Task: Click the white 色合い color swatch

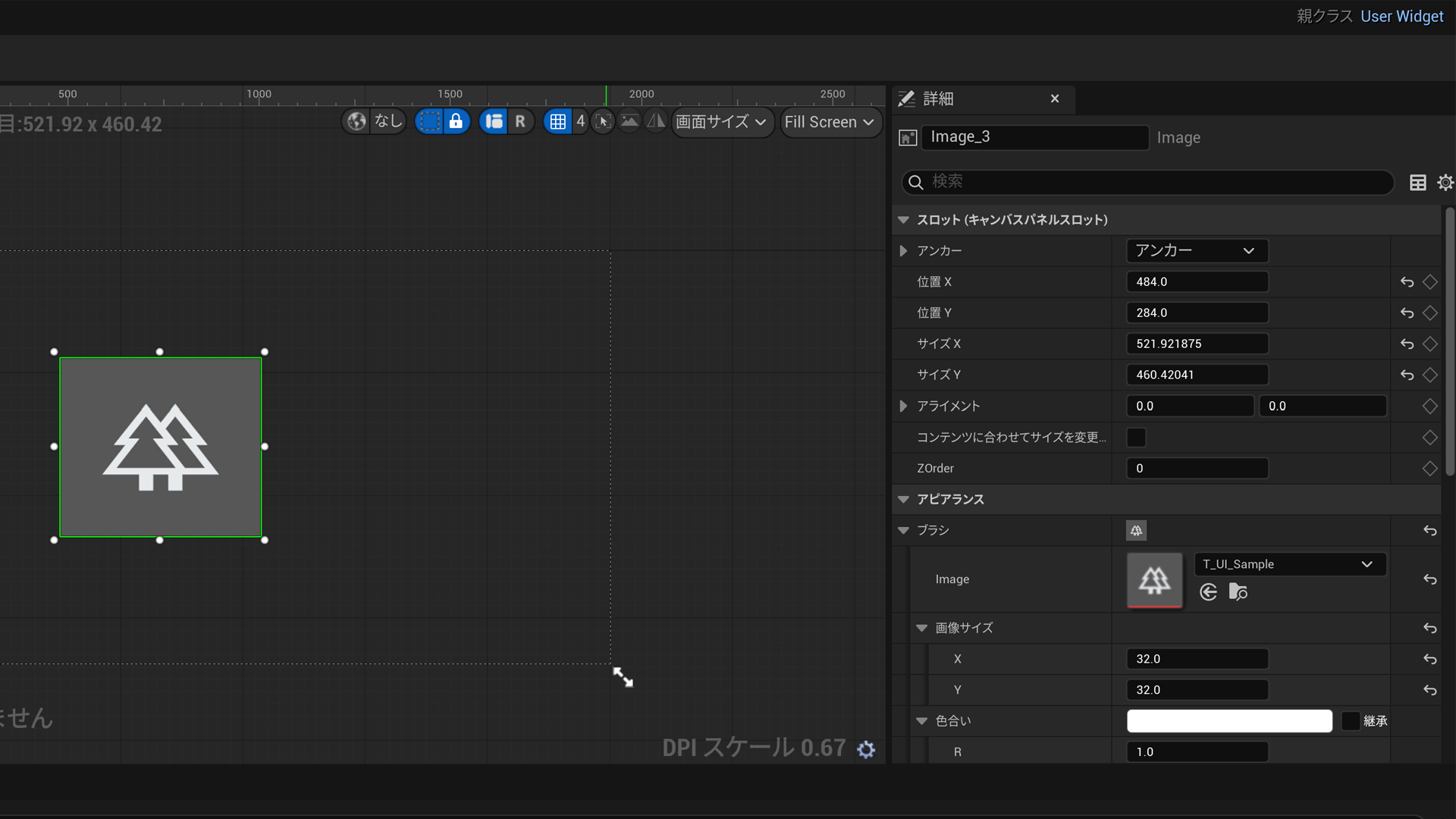Action: [1228, 720]
